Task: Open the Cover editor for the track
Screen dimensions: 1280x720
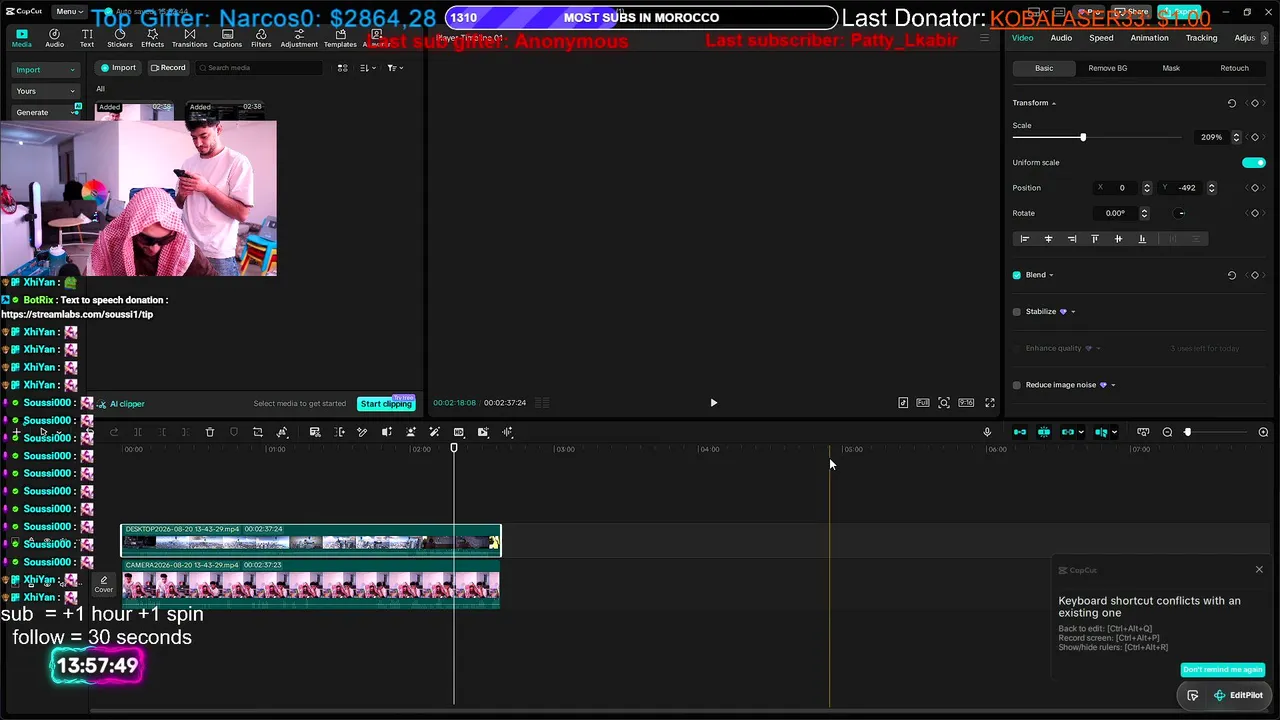Action: tap(104, 584)
